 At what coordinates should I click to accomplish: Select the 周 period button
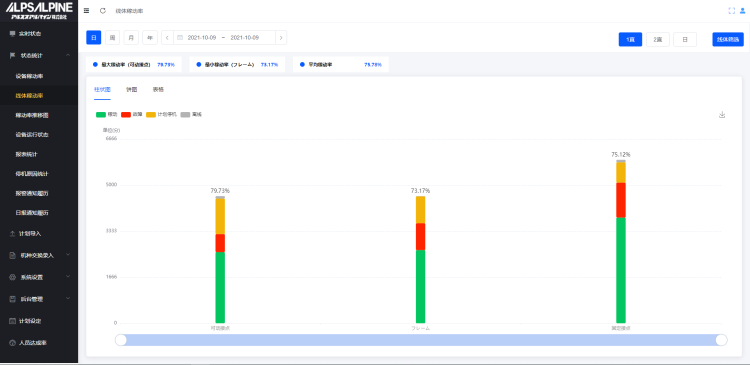point(112,37)
